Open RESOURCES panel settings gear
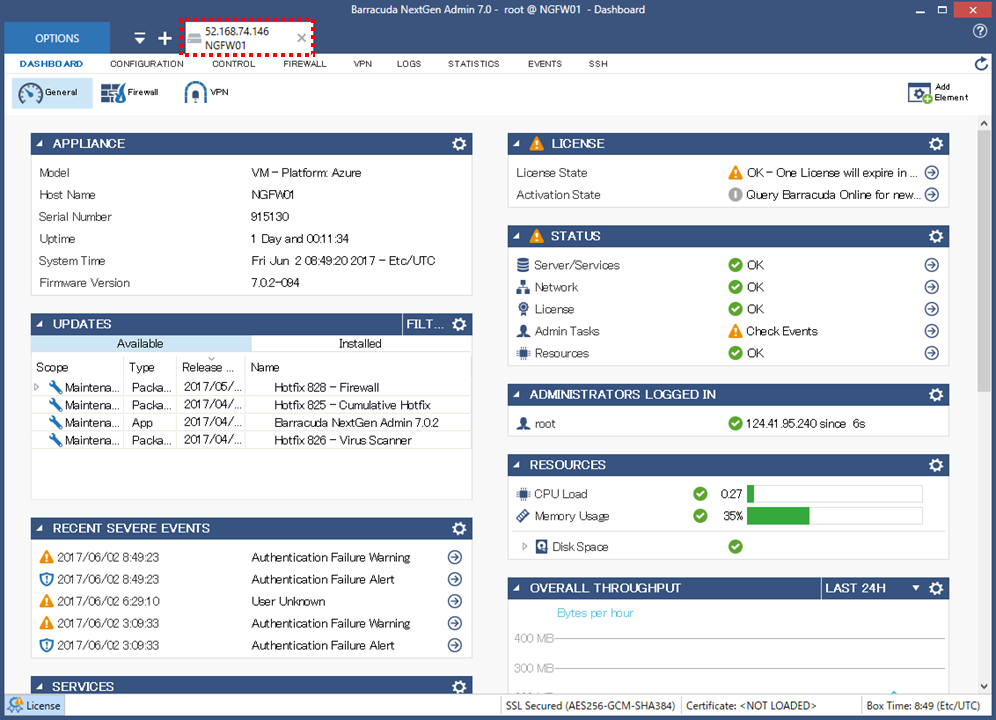Viewport: 996px width, 720px height. [x=936, y=465]
